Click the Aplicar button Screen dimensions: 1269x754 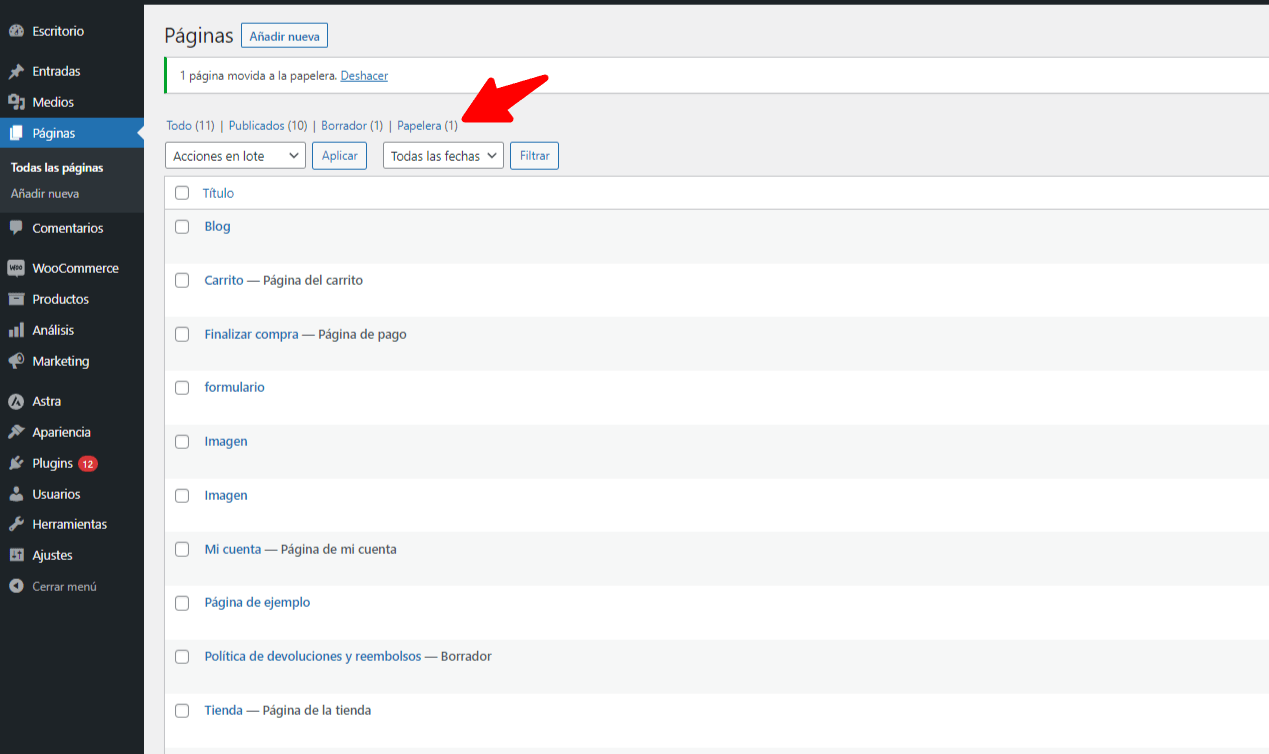pos(340,156)
